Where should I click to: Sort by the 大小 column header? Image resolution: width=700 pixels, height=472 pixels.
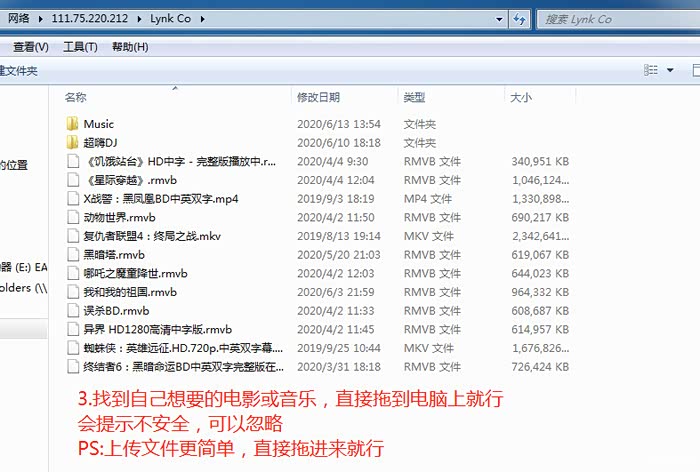click(521, 97)
